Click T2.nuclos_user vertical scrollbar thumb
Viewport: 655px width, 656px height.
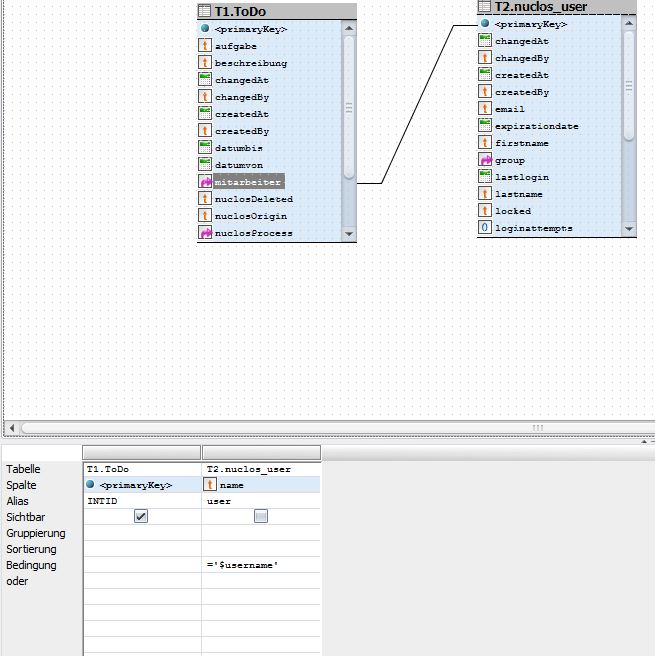pos(629,85)
